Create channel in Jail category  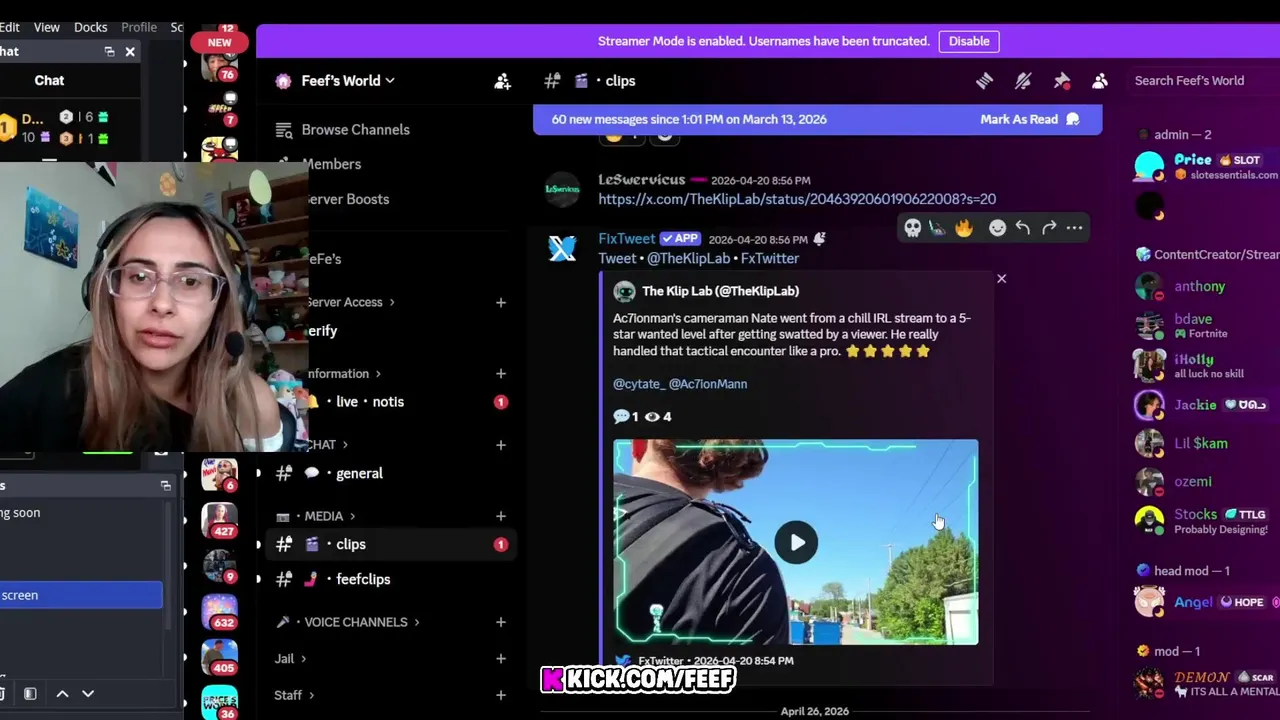tap(500, 659)
